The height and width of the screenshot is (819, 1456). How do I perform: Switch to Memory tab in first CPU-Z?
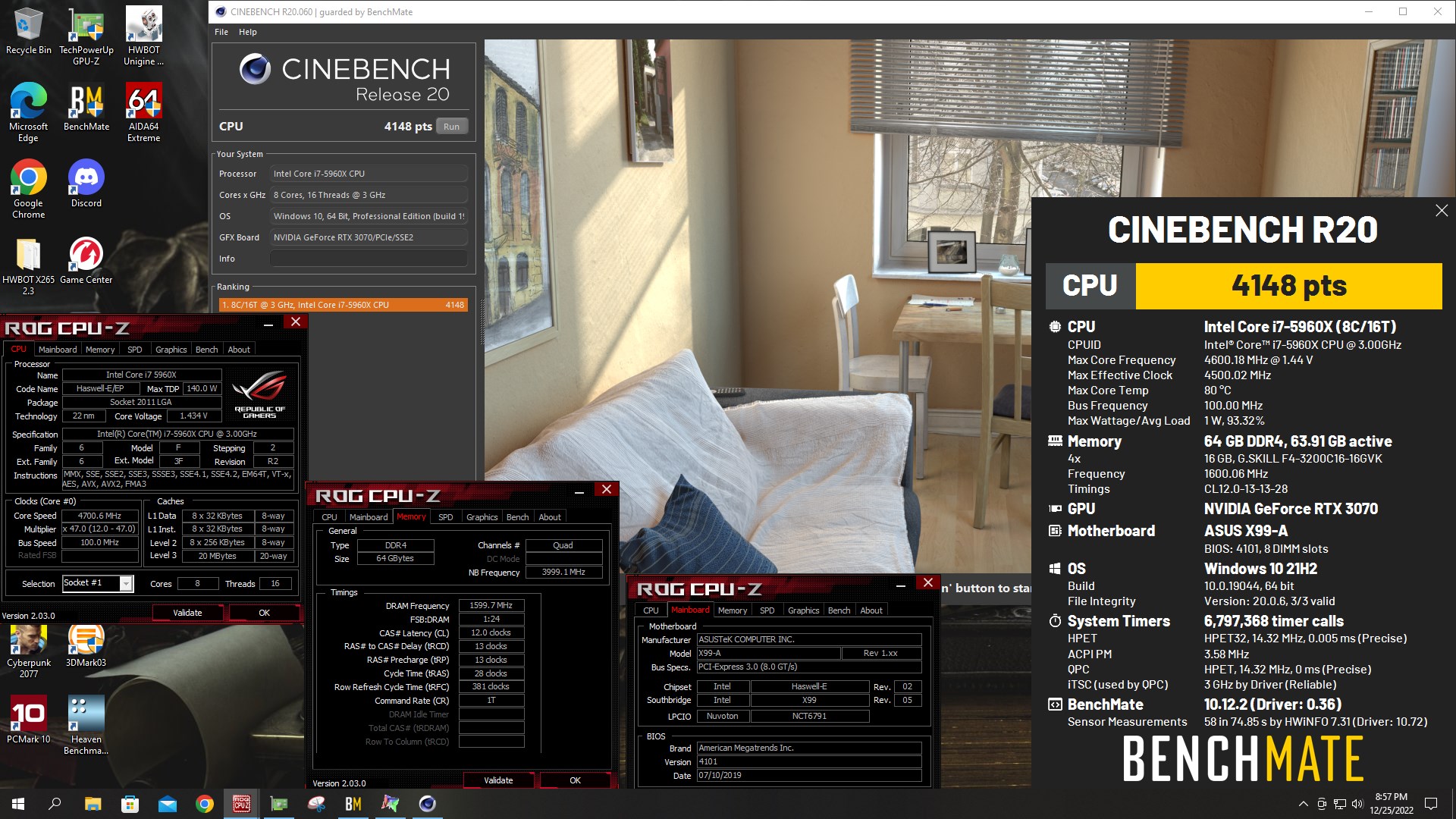(x=100, y=350)
